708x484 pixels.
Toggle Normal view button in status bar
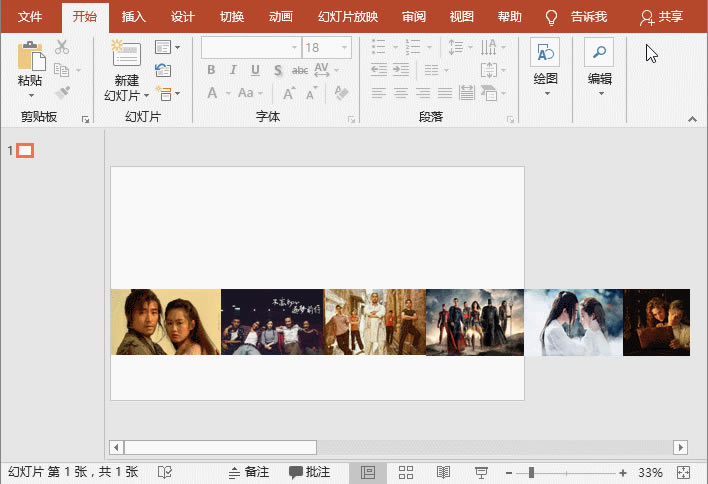pos(368,472)
